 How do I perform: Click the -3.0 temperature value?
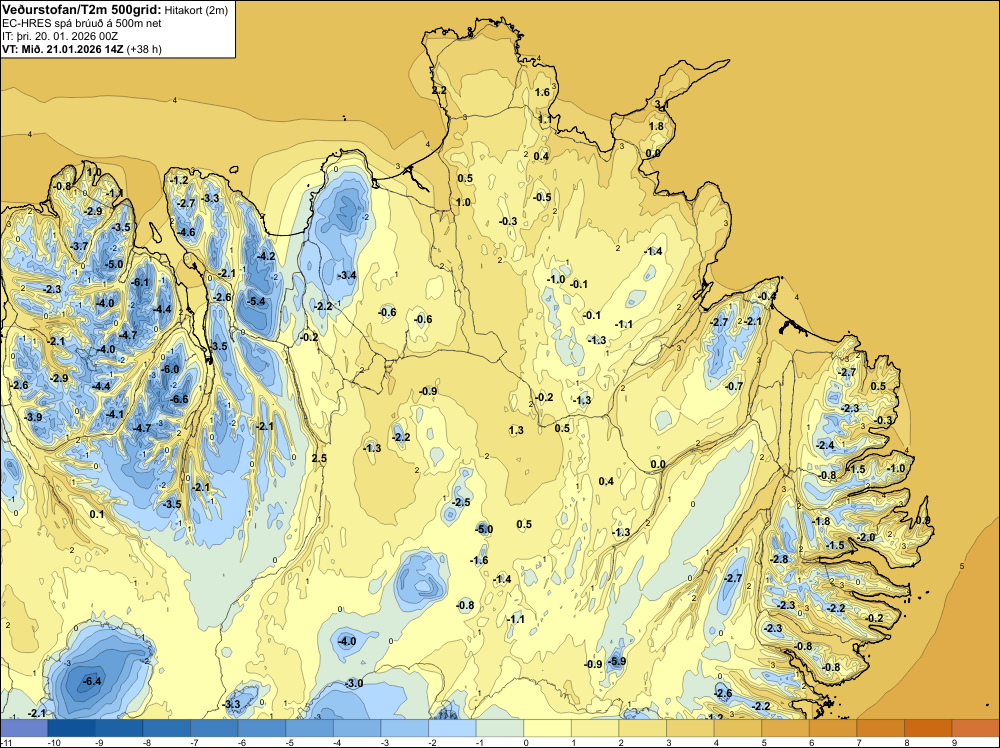(x=354, y=684)
